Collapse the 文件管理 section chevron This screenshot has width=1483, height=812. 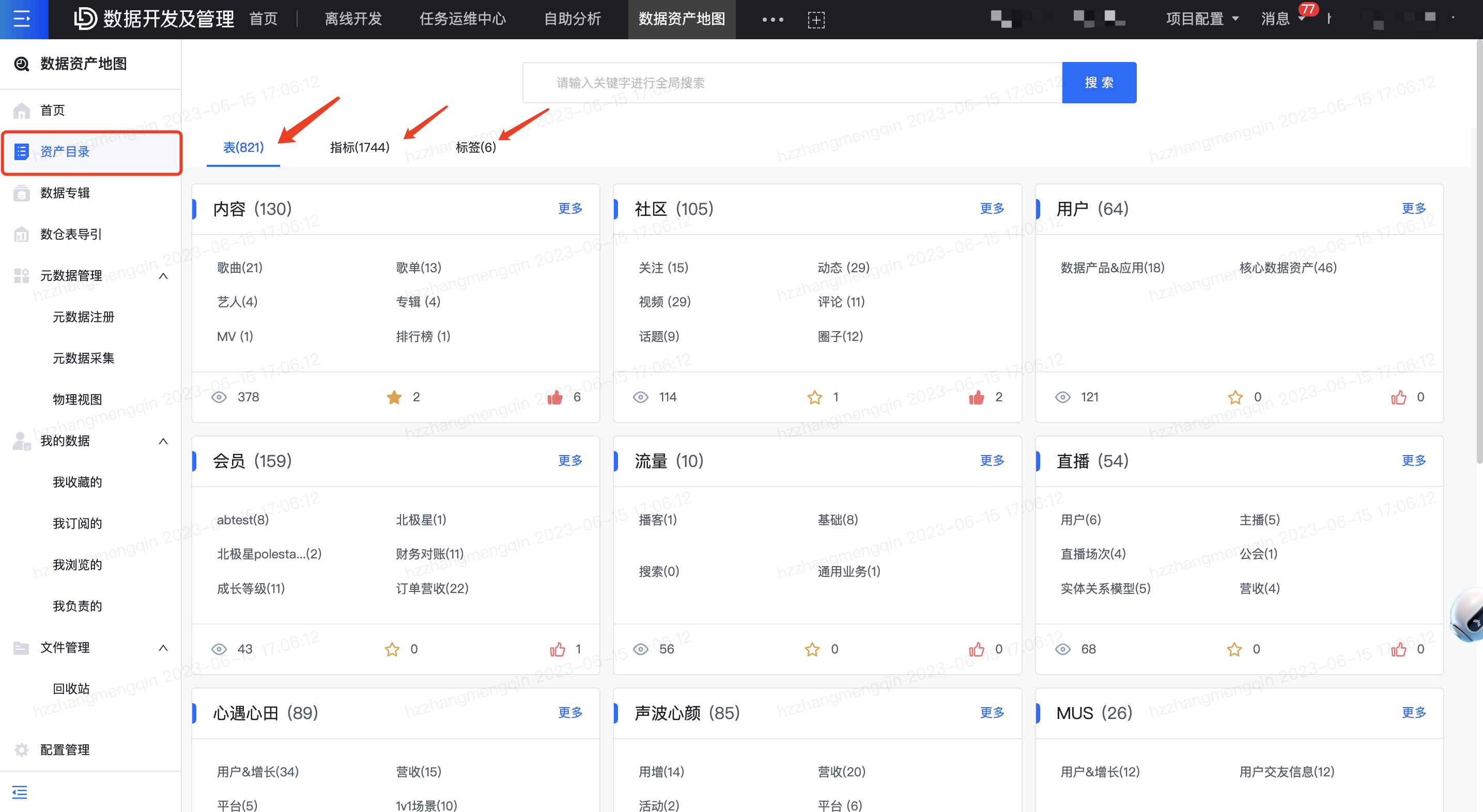[163, 647]
